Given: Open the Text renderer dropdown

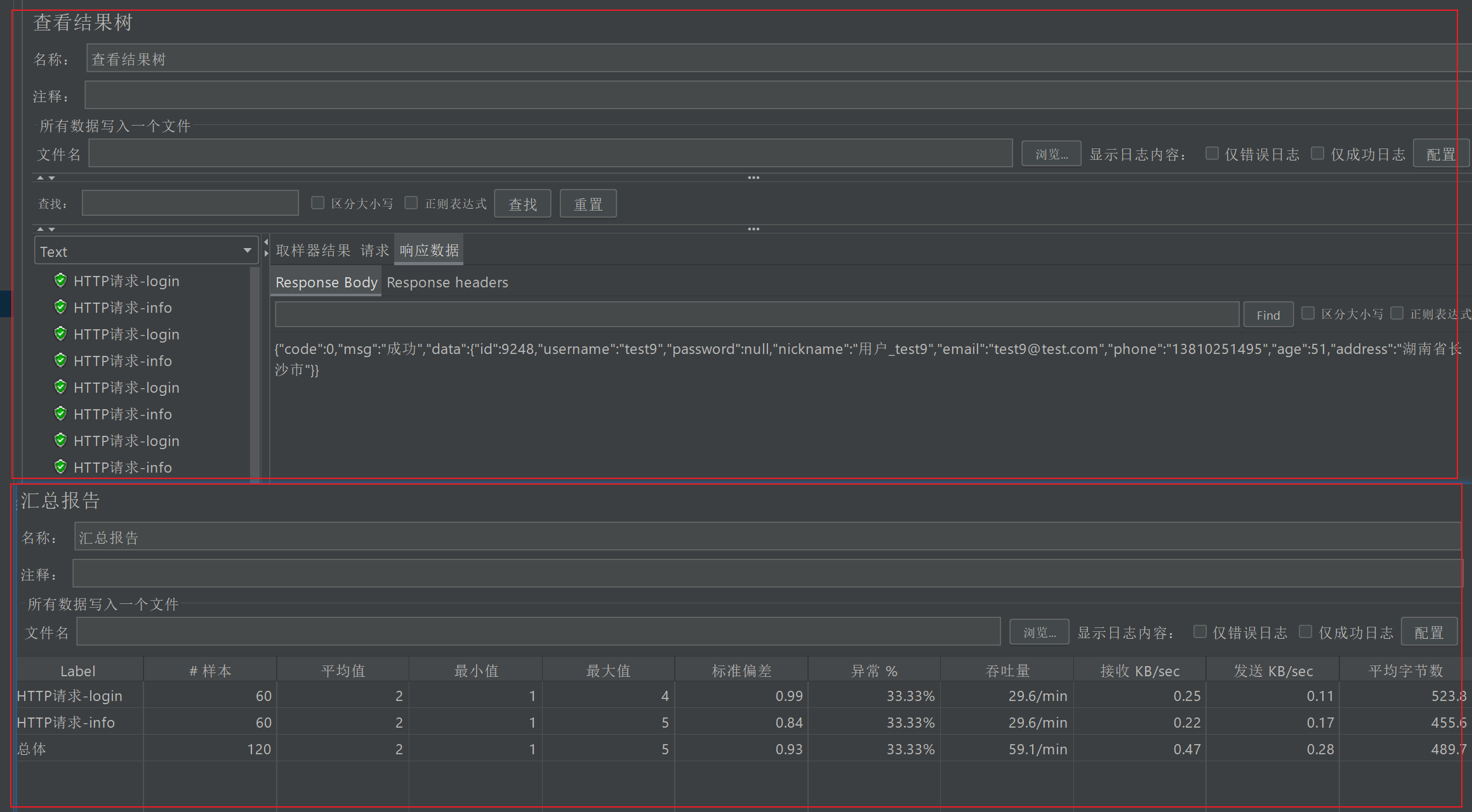Looking at the screenshot, I should [x=146, y=251].
